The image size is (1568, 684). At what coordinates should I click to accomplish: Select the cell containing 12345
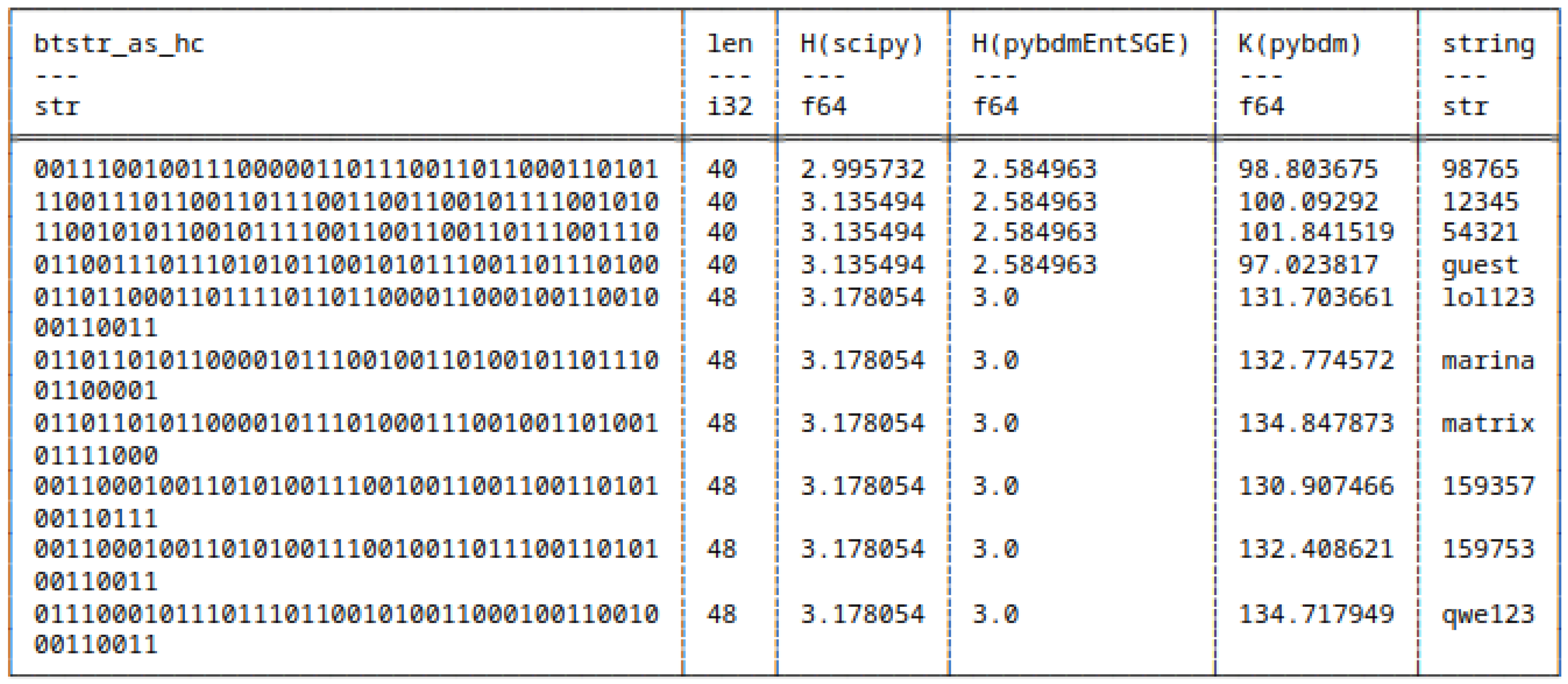1480,201
